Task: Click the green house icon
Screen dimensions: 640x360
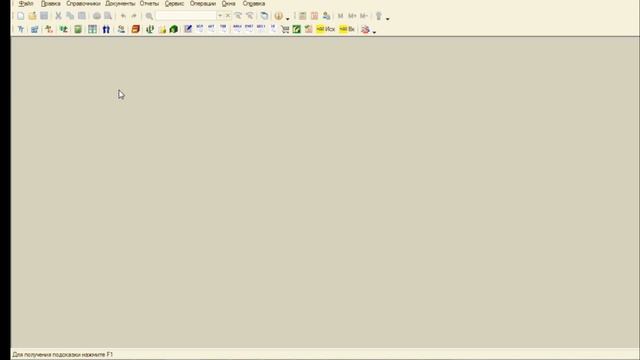Action: (x=173, y=29)
